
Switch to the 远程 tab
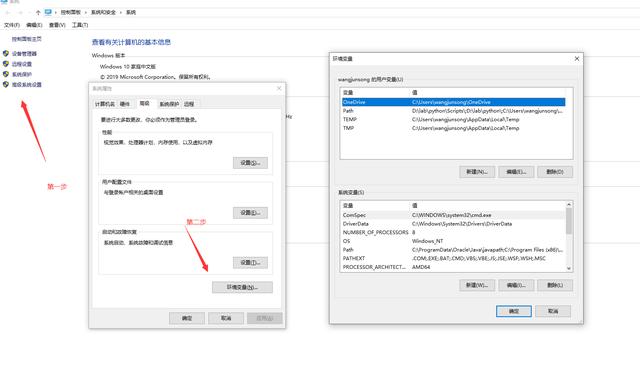(x=189, y=104)
